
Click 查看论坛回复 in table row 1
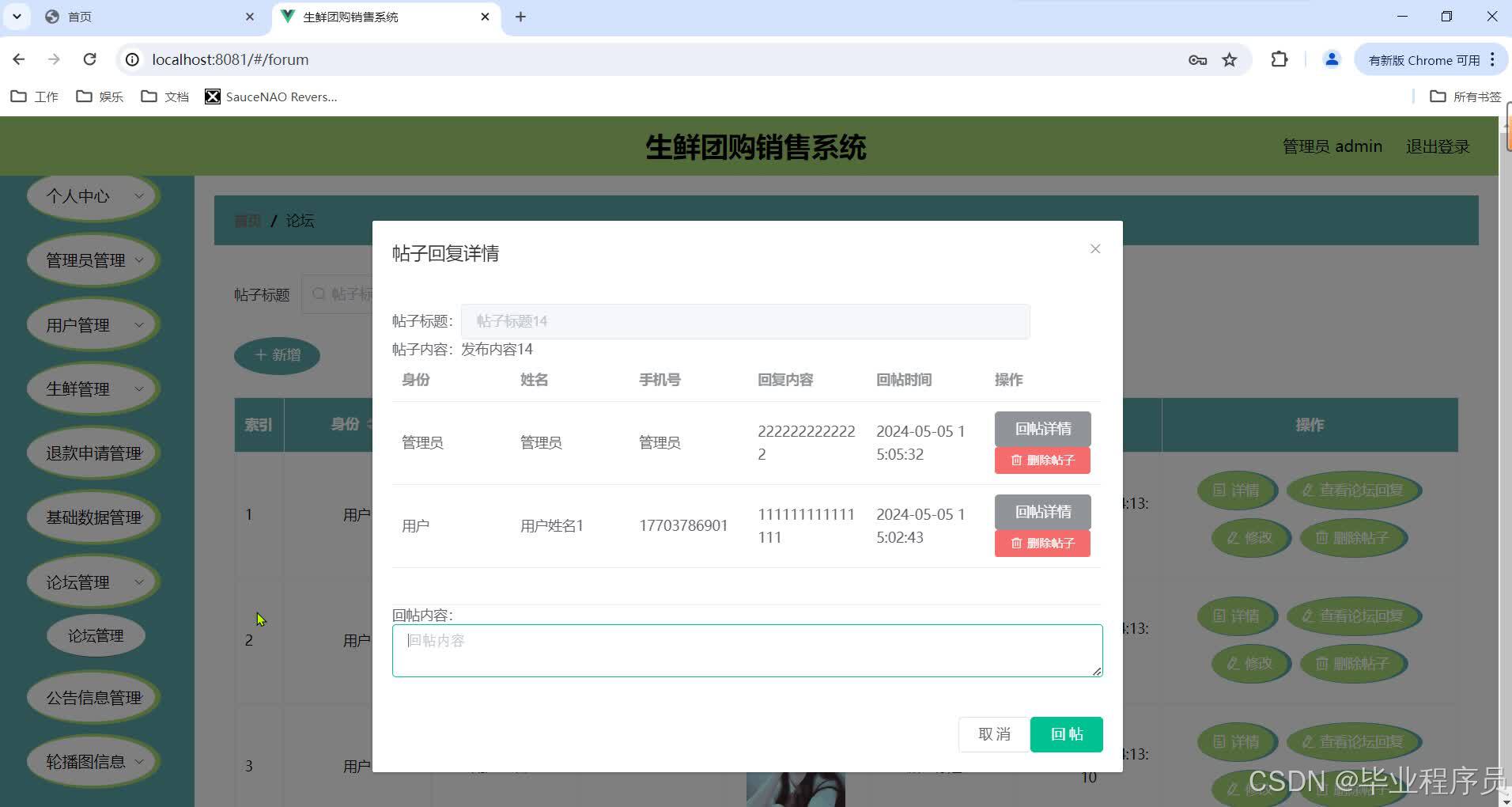point(1353,491)
